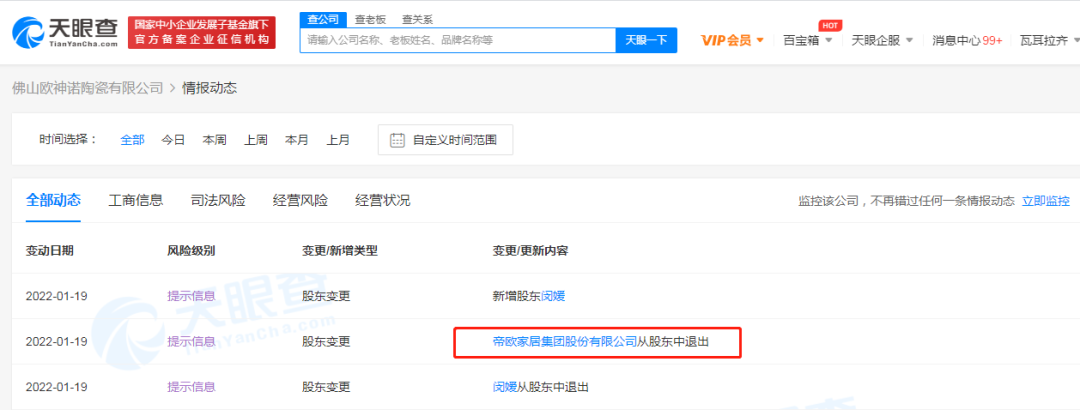
Task: Click the 天眼一下 search button
Action: [x=646, y=40]
